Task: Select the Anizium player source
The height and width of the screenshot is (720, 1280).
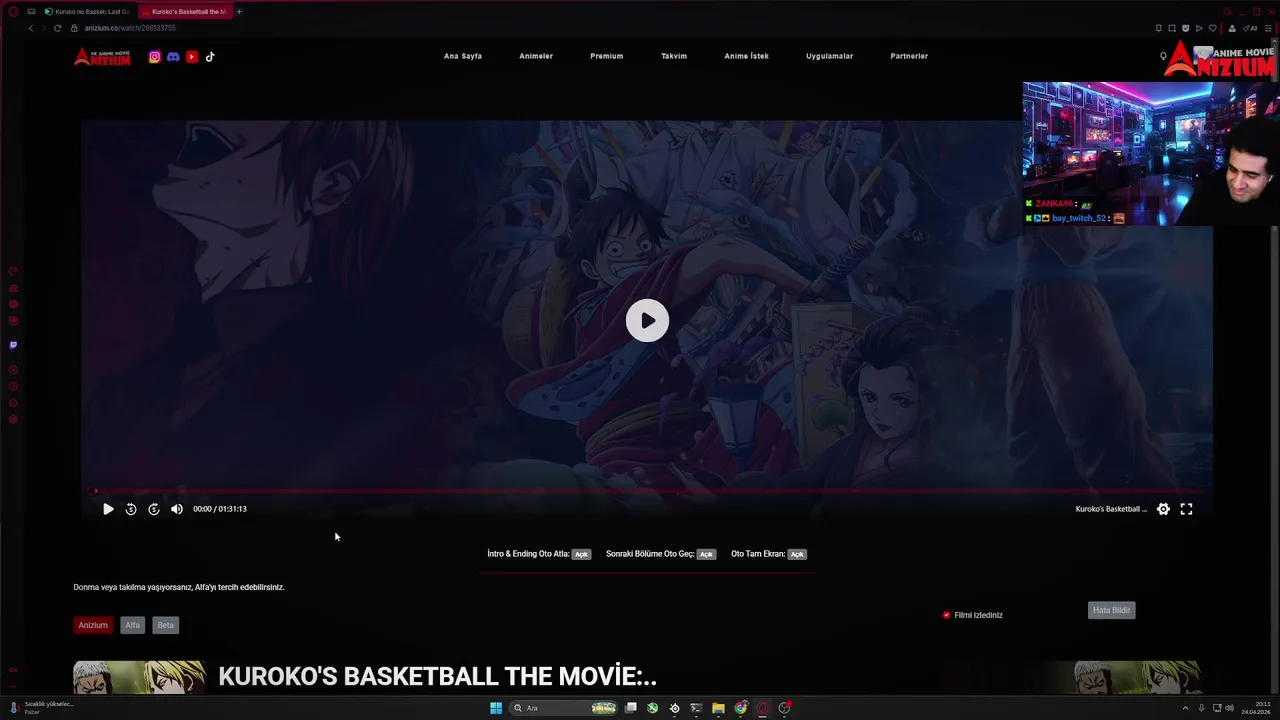Action: [x=93, y=625]
